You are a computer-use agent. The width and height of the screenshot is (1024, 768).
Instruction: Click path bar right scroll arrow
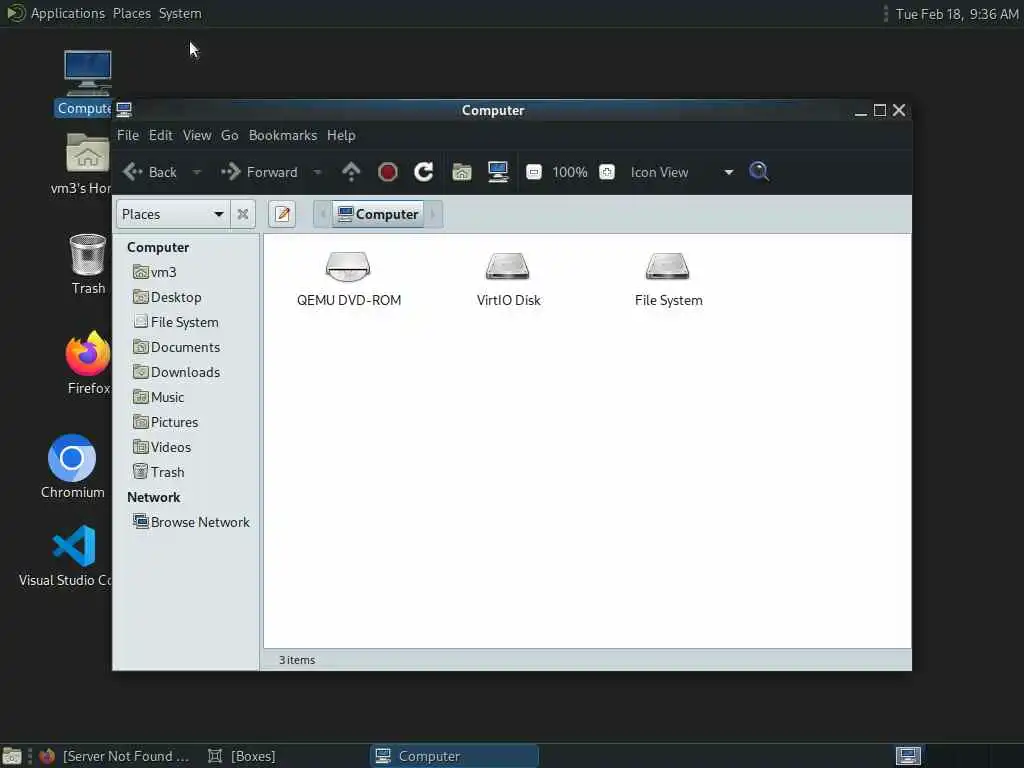[x=434, y=214]
